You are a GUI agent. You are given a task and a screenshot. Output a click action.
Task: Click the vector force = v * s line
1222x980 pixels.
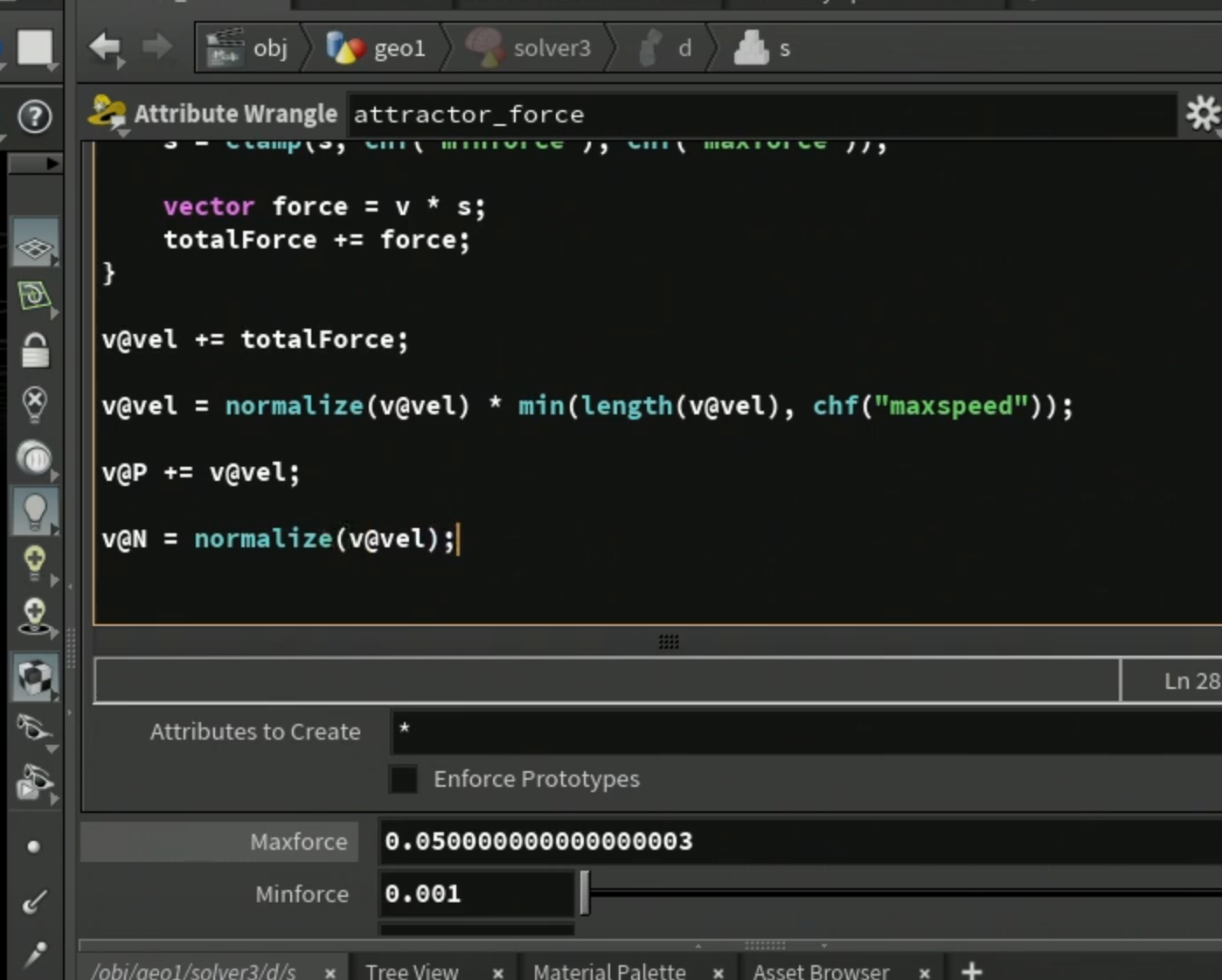point(323,206)
